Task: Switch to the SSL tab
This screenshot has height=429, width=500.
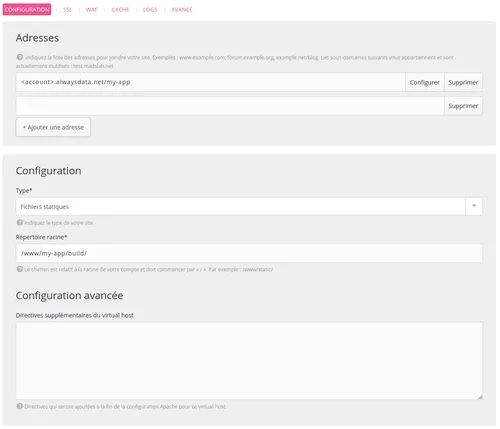Action: (x=67, y=10)
